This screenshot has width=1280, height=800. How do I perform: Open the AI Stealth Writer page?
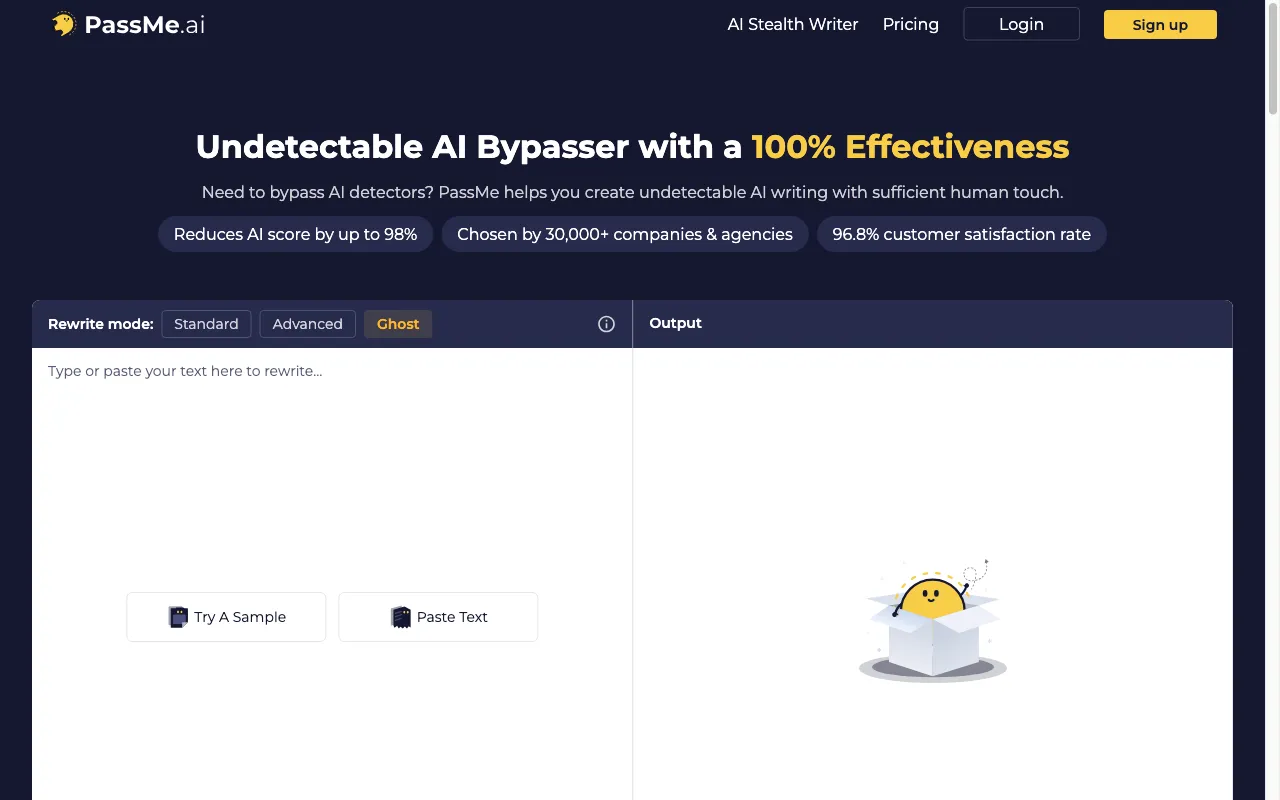793,24
